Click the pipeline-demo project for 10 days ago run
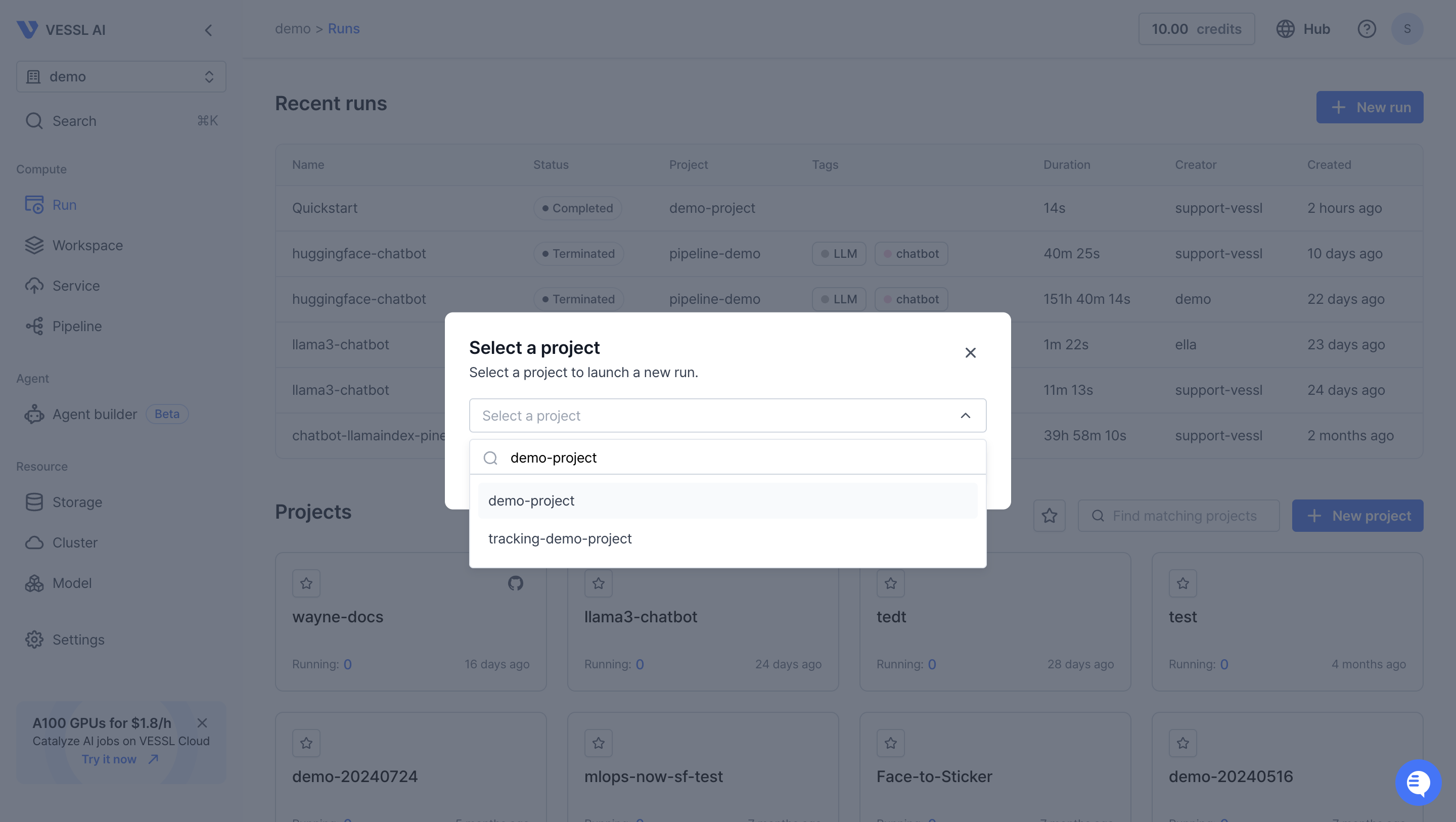Image resolution: width=1456 pixels, height=822 pixels. click(714, 253)
